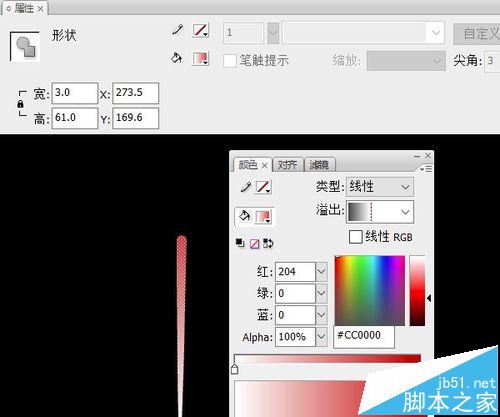Click the X position field 273.5
Viewport: 500px width, 417px height.
coord(136,93)
